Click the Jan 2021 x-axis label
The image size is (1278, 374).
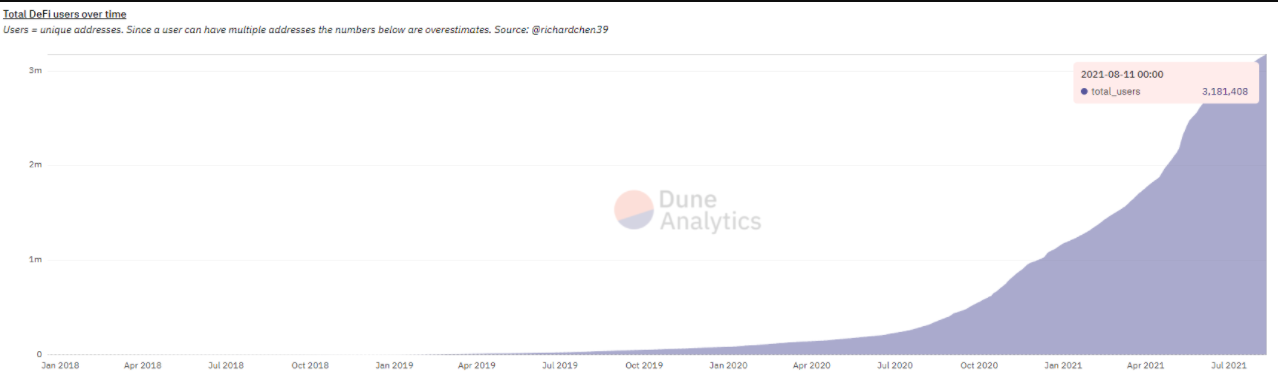[1064, 366]
